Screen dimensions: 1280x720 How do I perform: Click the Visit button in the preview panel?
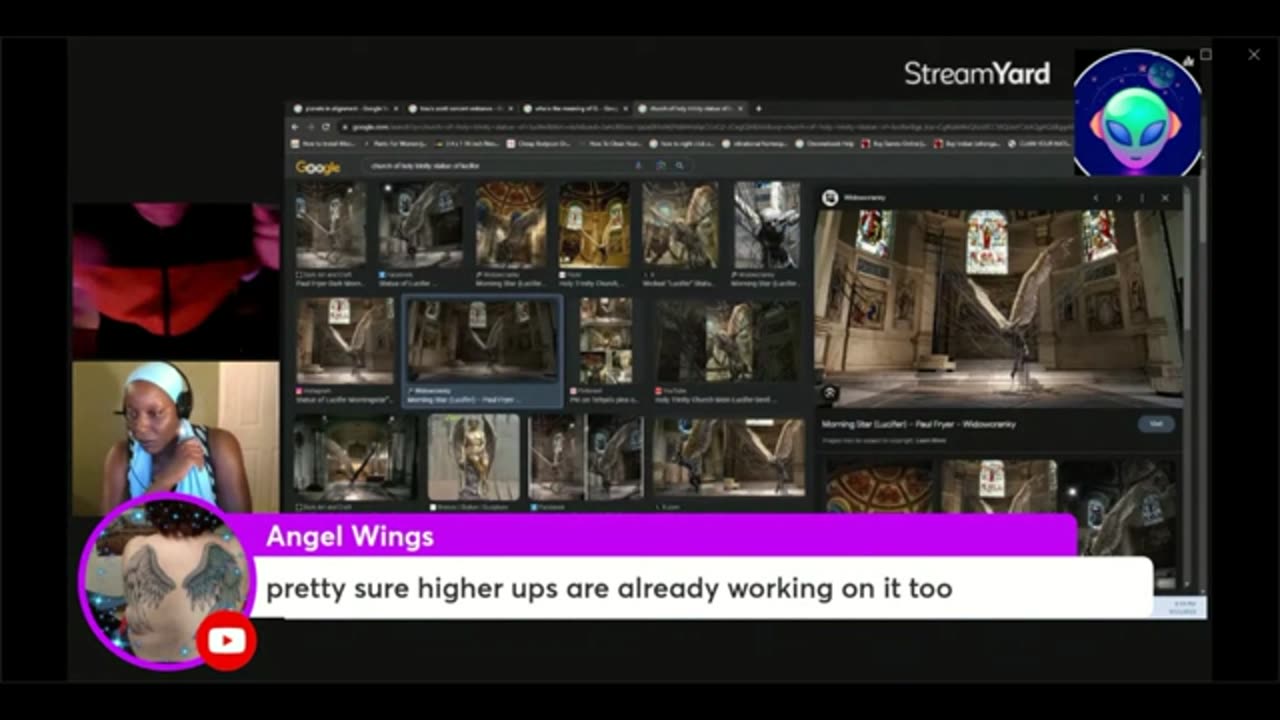[1156, 424]
